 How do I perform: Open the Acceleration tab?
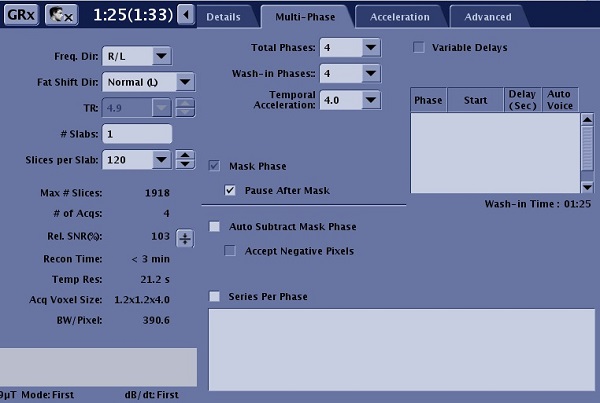click(x=399, y=17)
